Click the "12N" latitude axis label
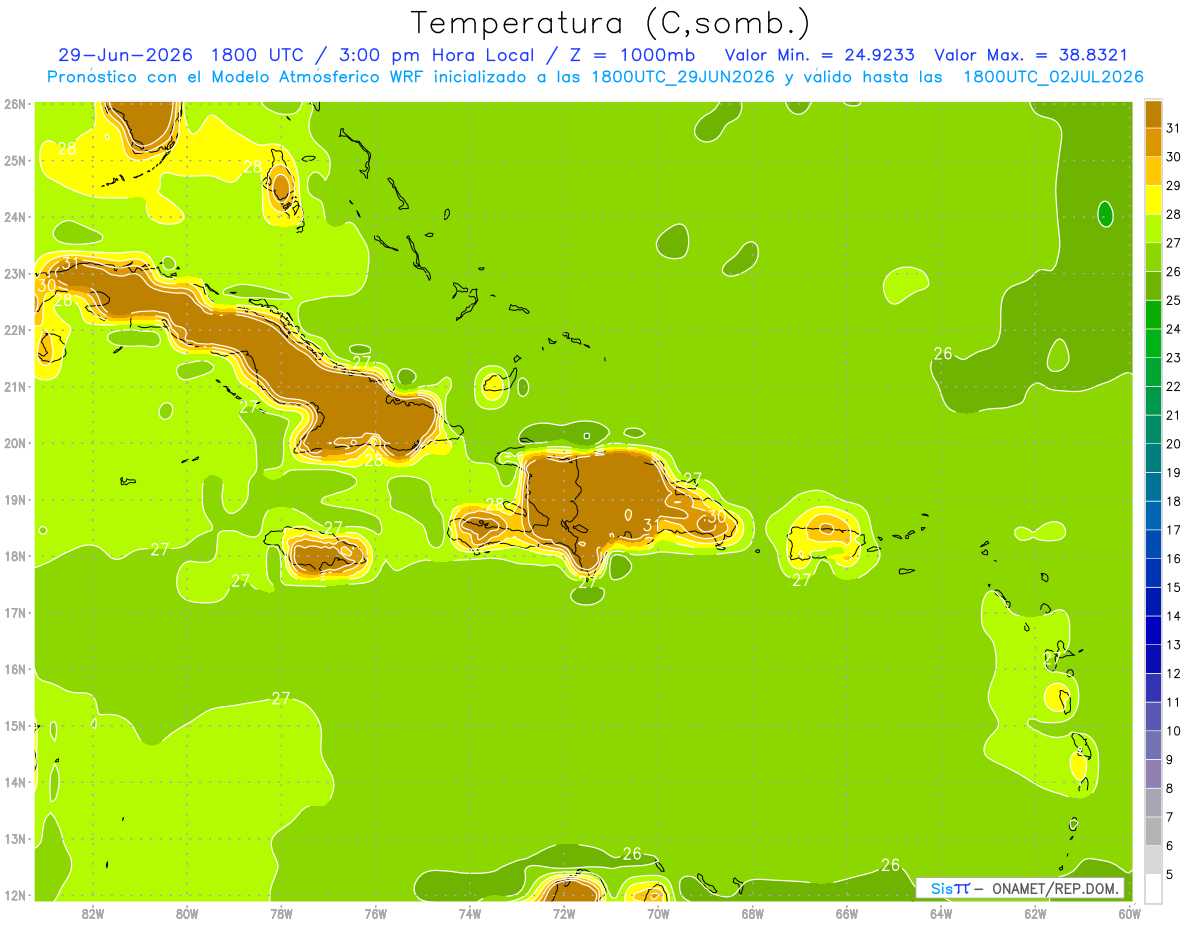Viewport: 1200px width, 927px height. [15, 896]
